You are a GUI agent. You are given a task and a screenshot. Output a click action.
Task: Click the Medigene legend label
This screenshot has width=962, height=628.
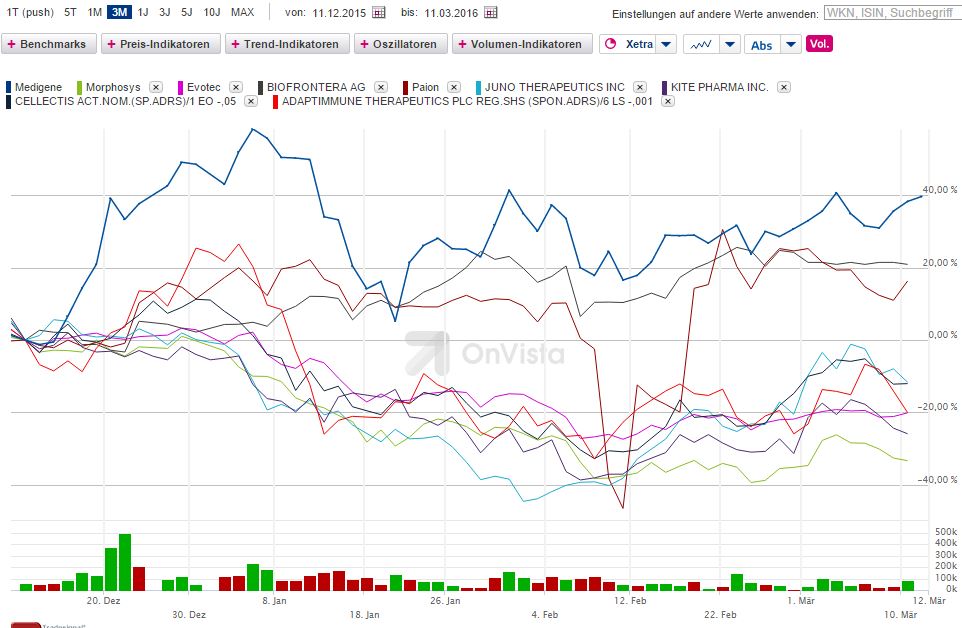[x=38, y=87]
